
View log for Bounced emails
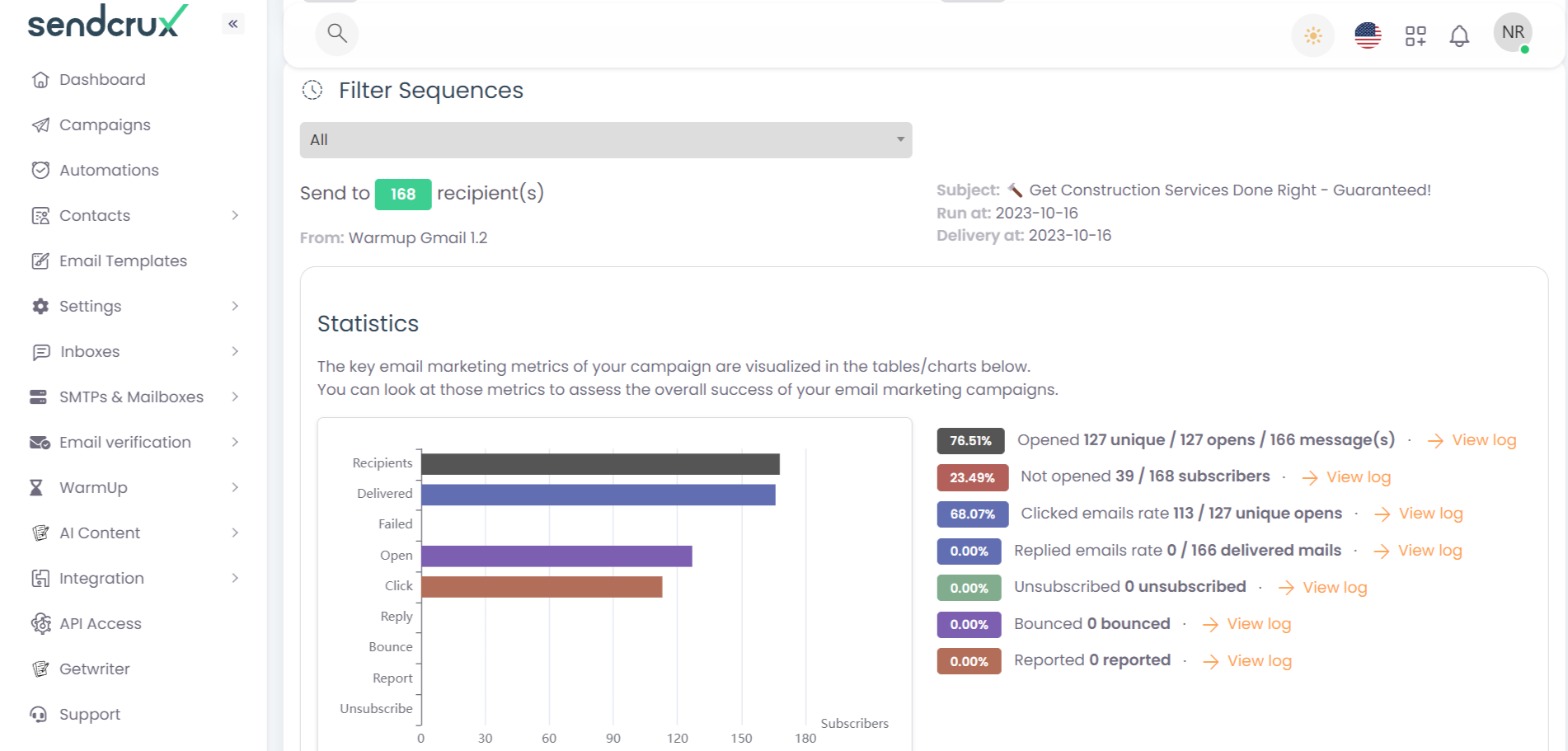[1257, 624]
